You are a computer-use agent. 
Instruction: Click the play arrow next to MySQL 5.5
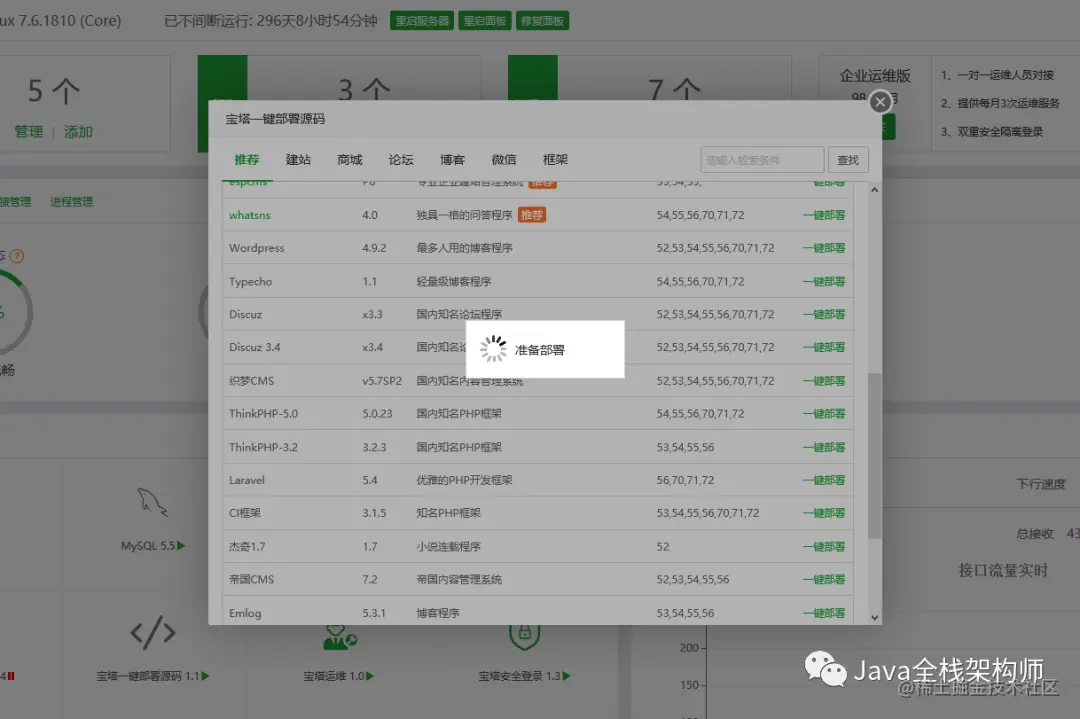coord(181,545)
